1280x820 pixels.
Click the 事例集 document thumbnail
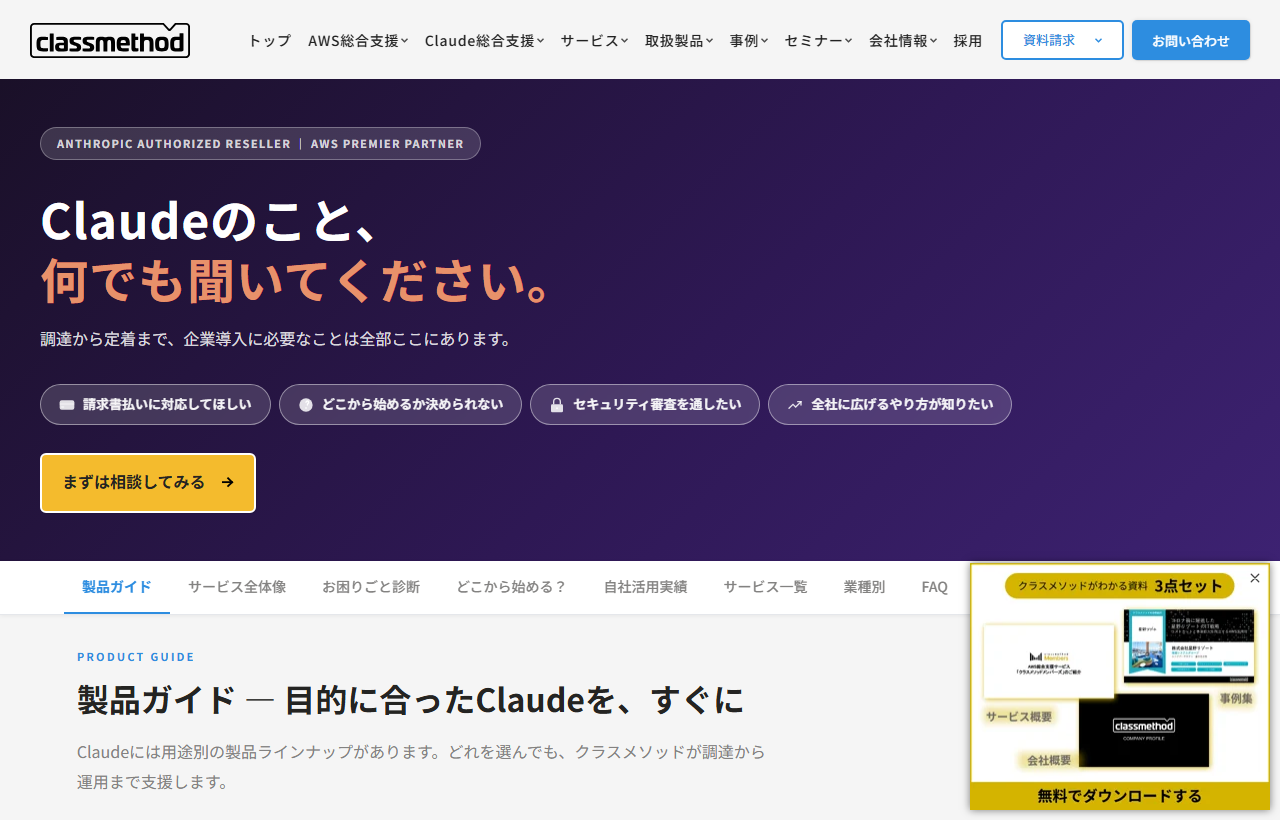(x=1189, y=646)
